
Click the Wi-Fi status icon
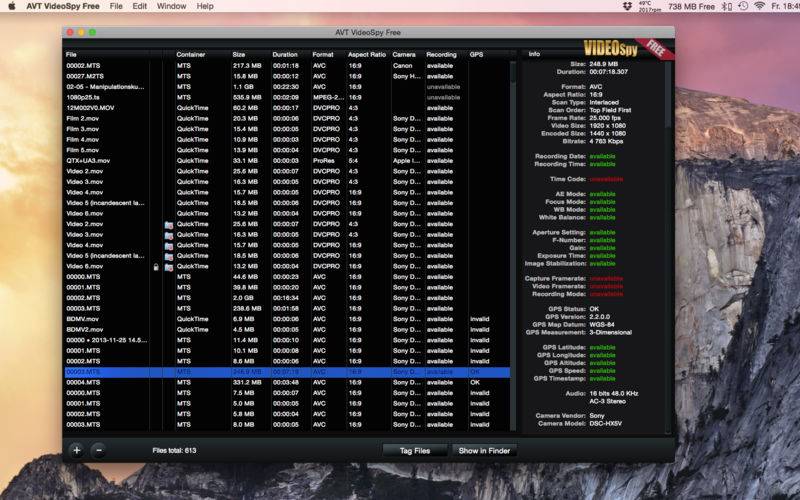pos(760,6)
